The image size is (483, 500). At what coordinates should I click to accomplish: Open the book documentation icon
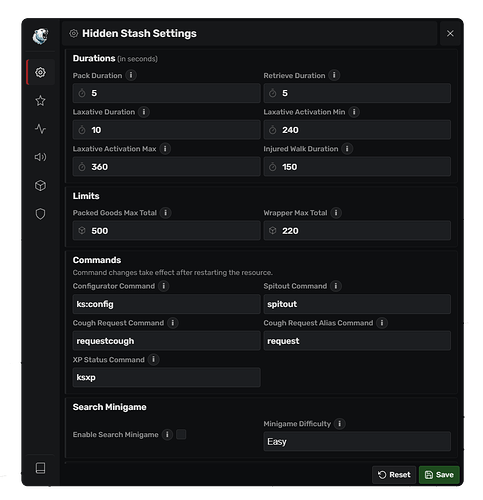[40, 468]
